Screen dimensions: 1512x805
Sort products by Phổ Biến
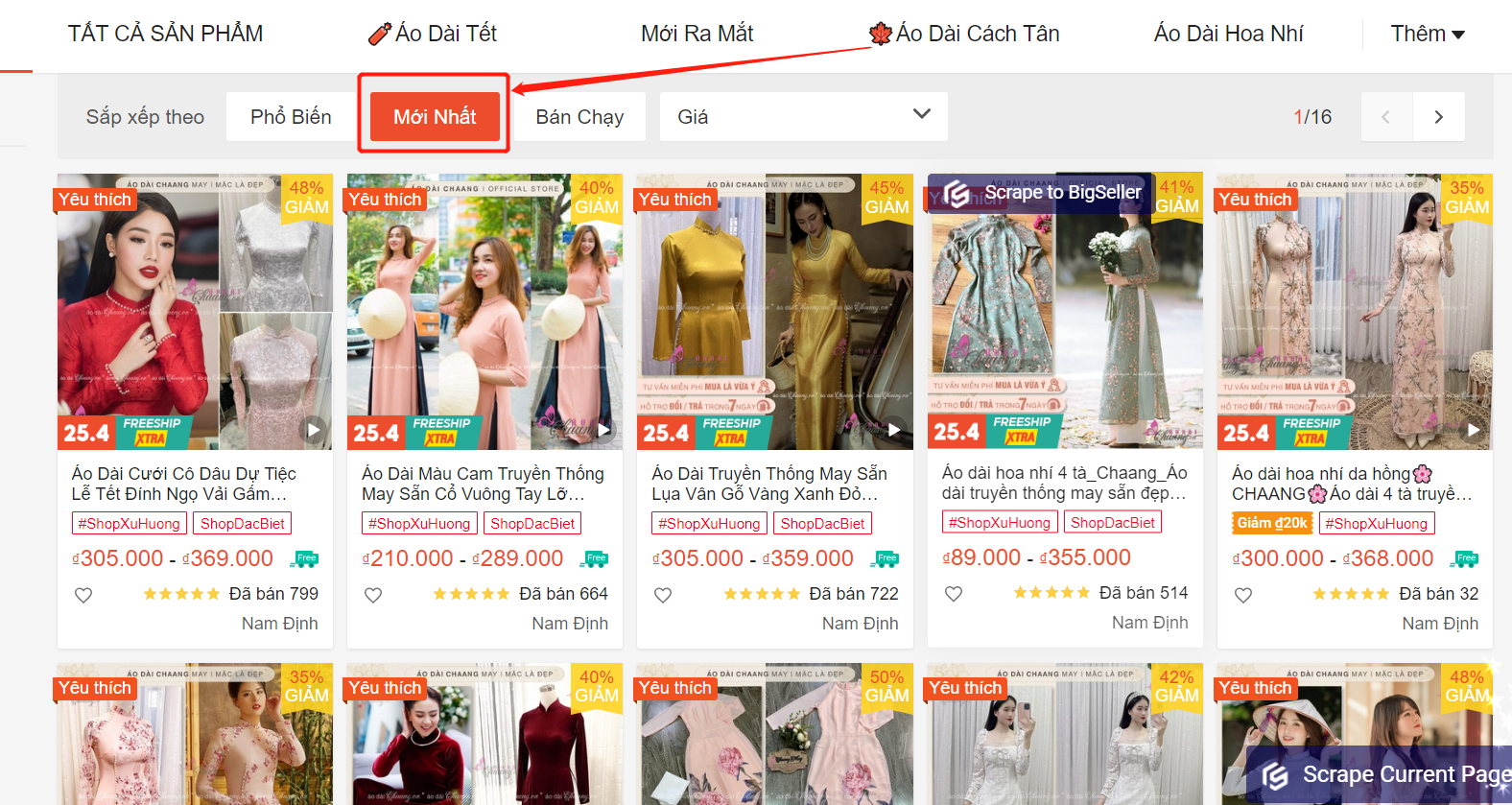coord(291,117)
